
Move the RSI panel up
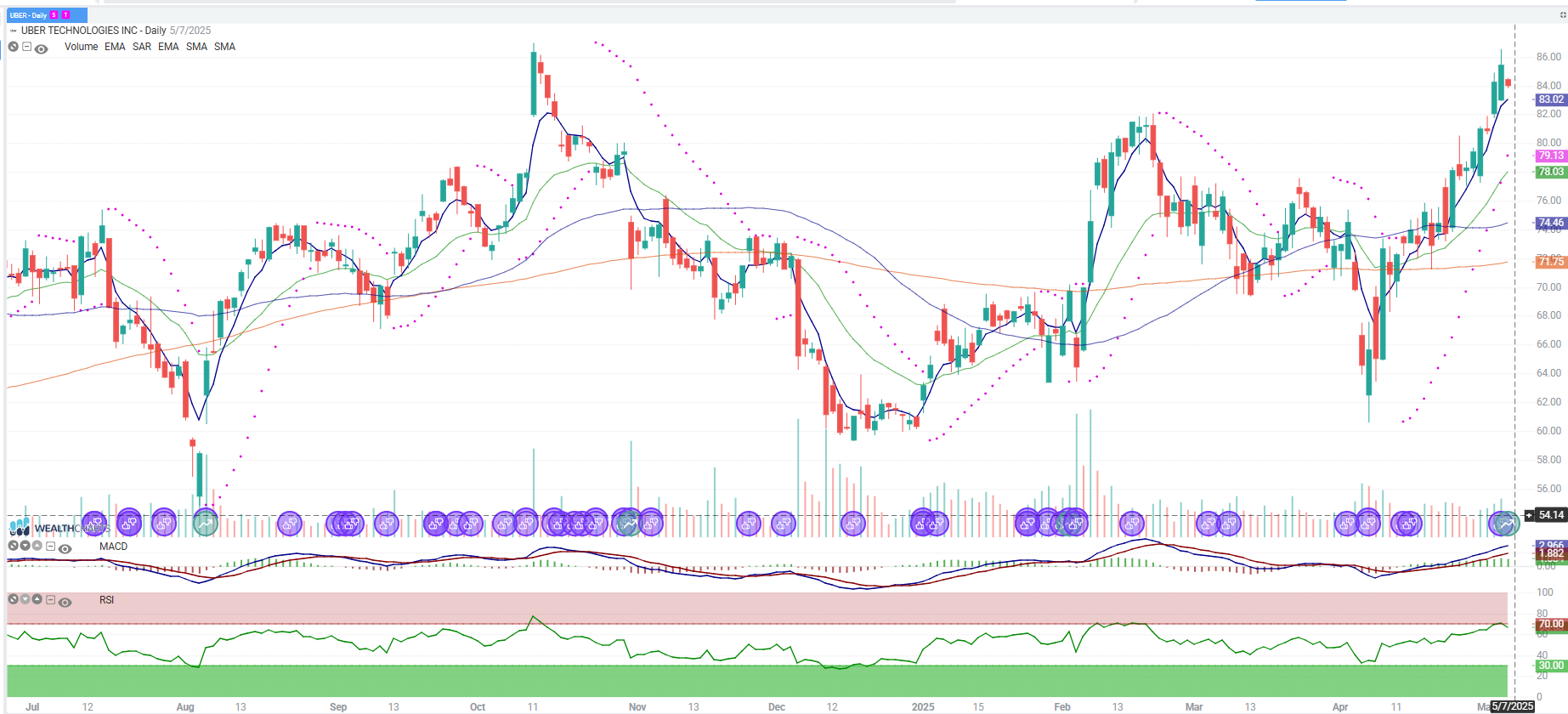37,599
